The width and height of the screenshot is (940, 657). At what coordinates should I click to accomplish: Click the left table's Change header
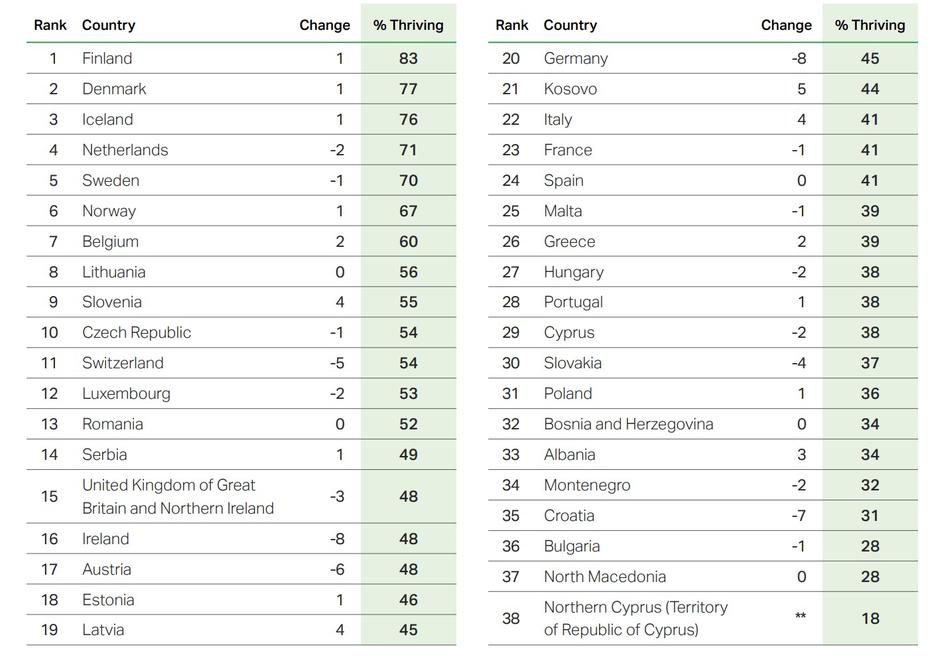[324, 25]
